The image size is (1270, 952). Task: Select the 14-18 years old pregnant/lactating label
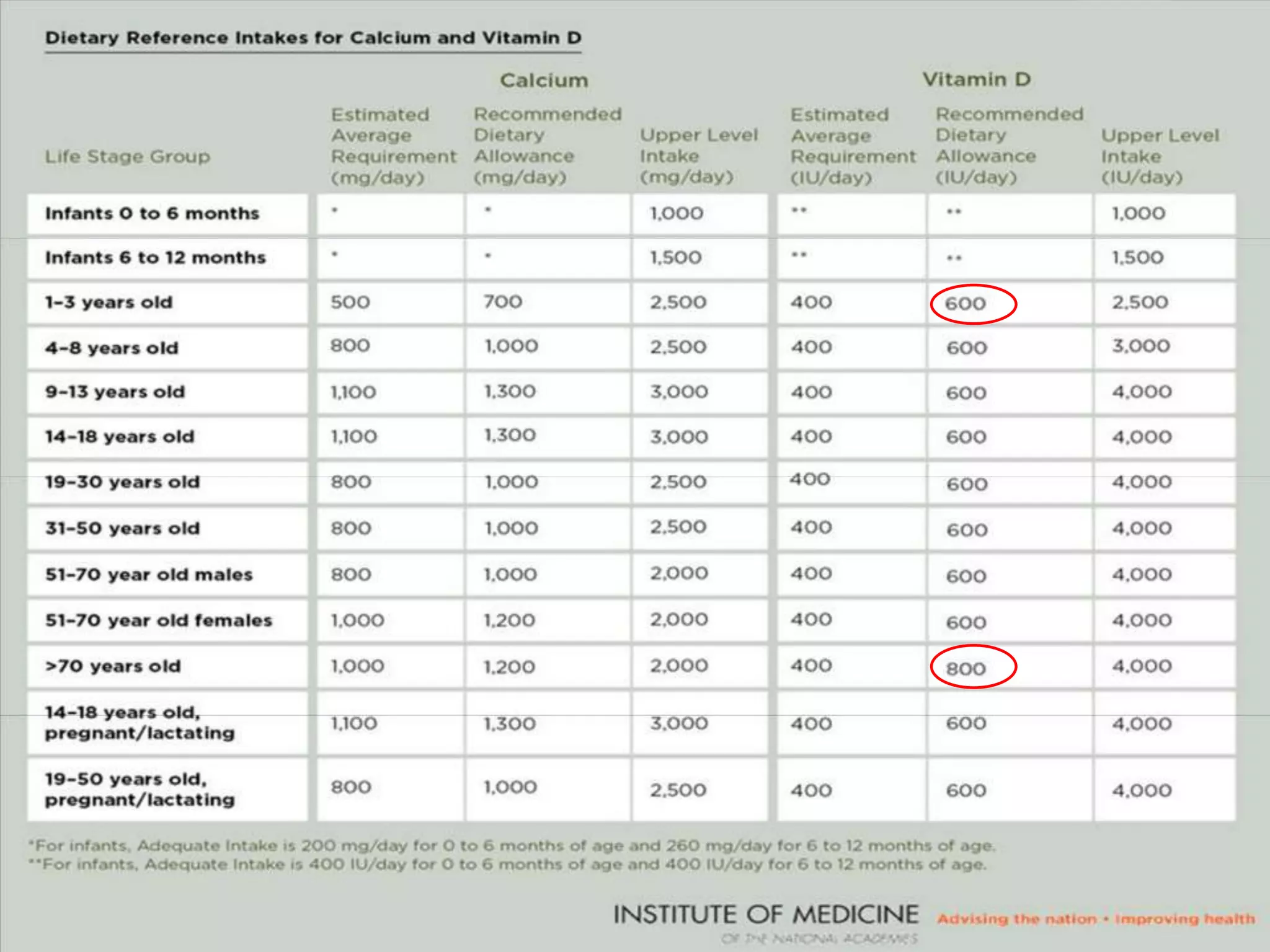click(x=140, y=723)
